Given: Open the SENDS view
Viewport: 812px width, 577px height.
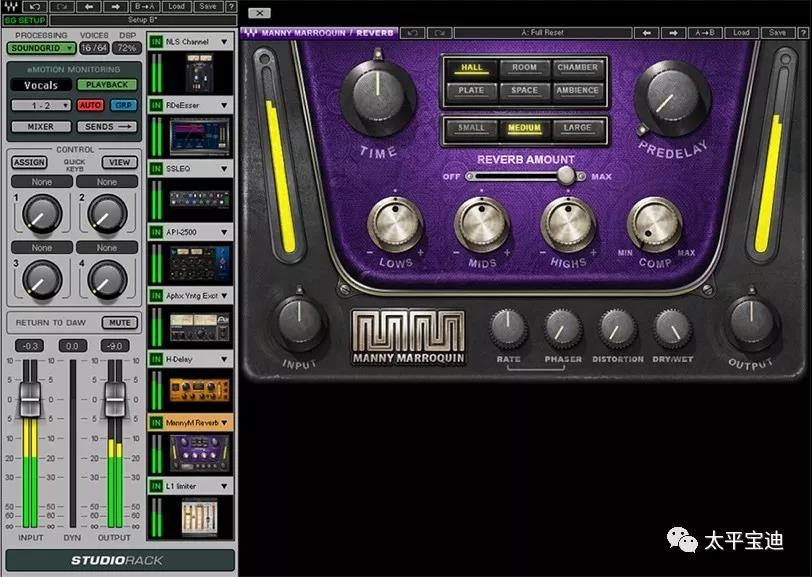Looking at the screenshot, I should tap(107, 126).
